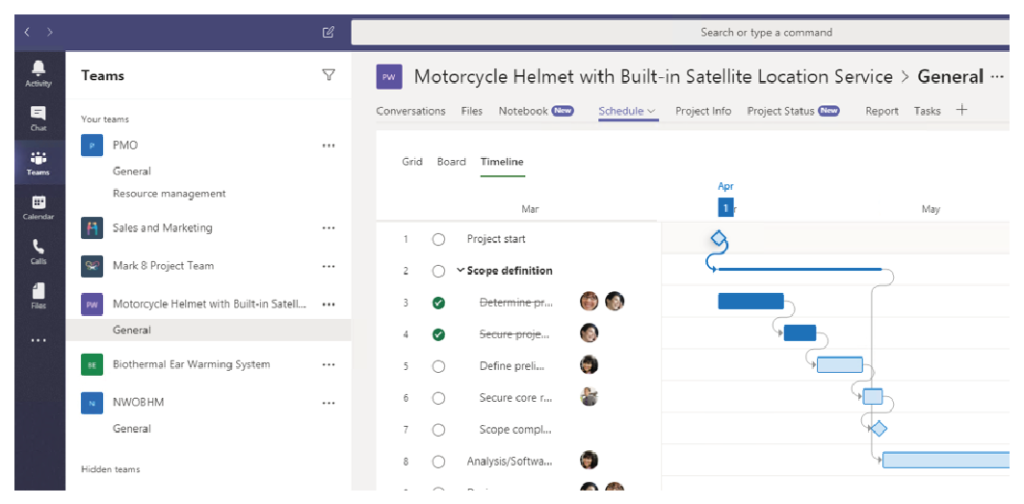Click the PW project avatar in header

point(389,77)
